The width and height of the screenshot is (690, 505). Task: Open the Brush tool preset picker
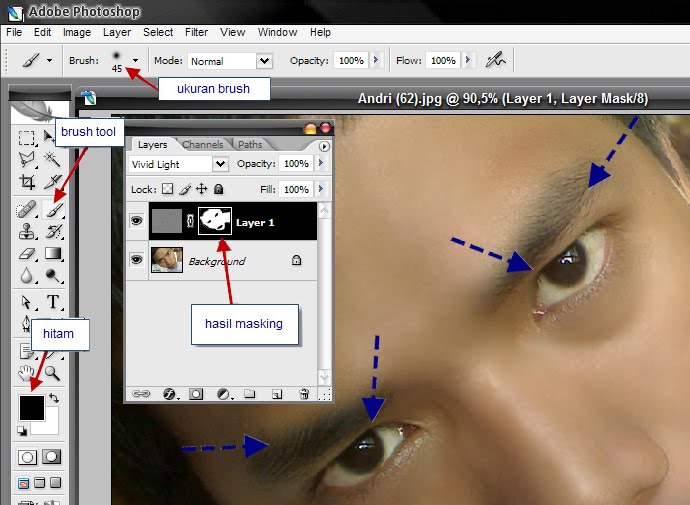37,60
